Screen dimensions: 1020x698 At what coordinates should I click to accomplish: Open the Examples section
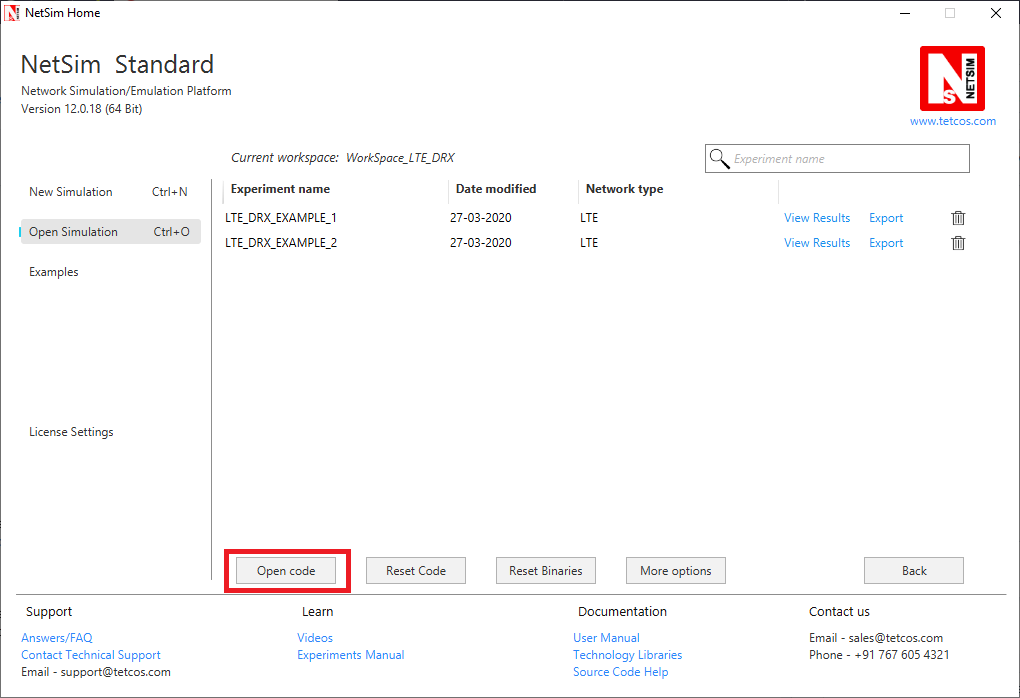(x=54, y=272)
